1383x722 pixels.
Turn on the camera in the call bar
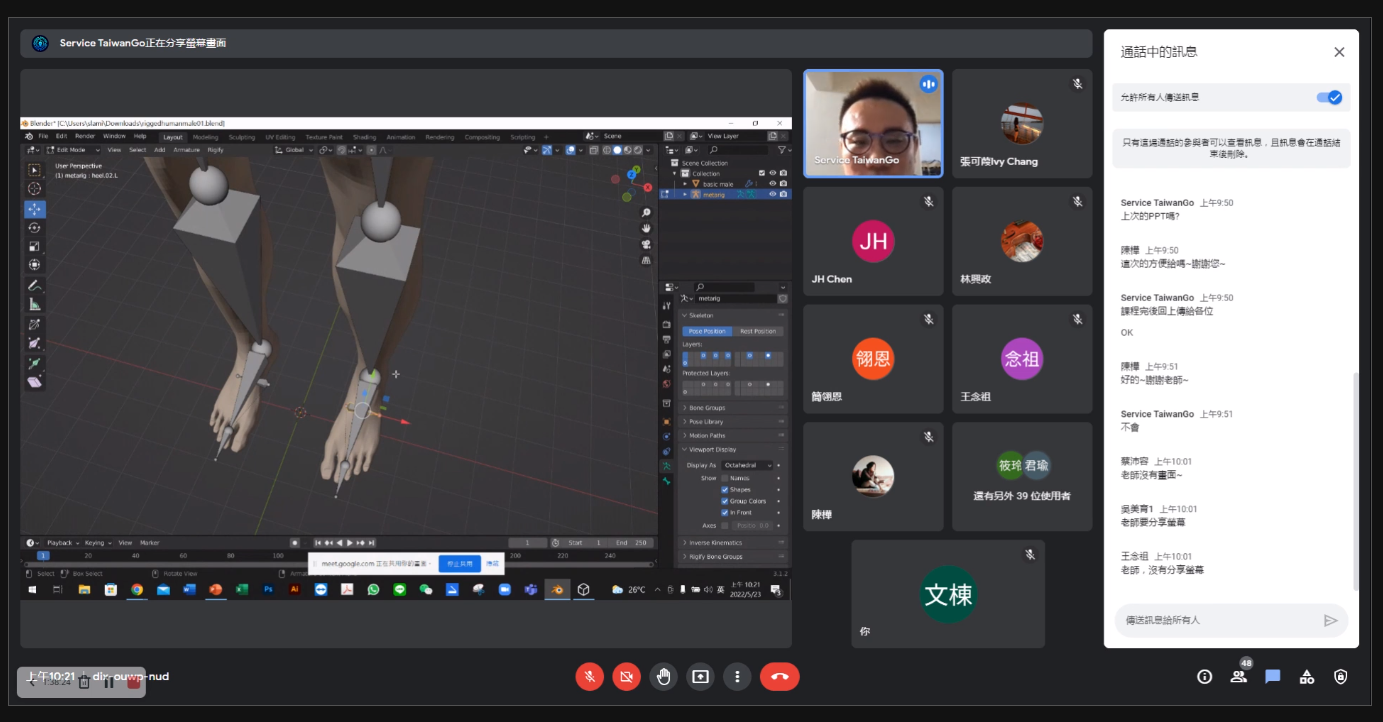626,677
